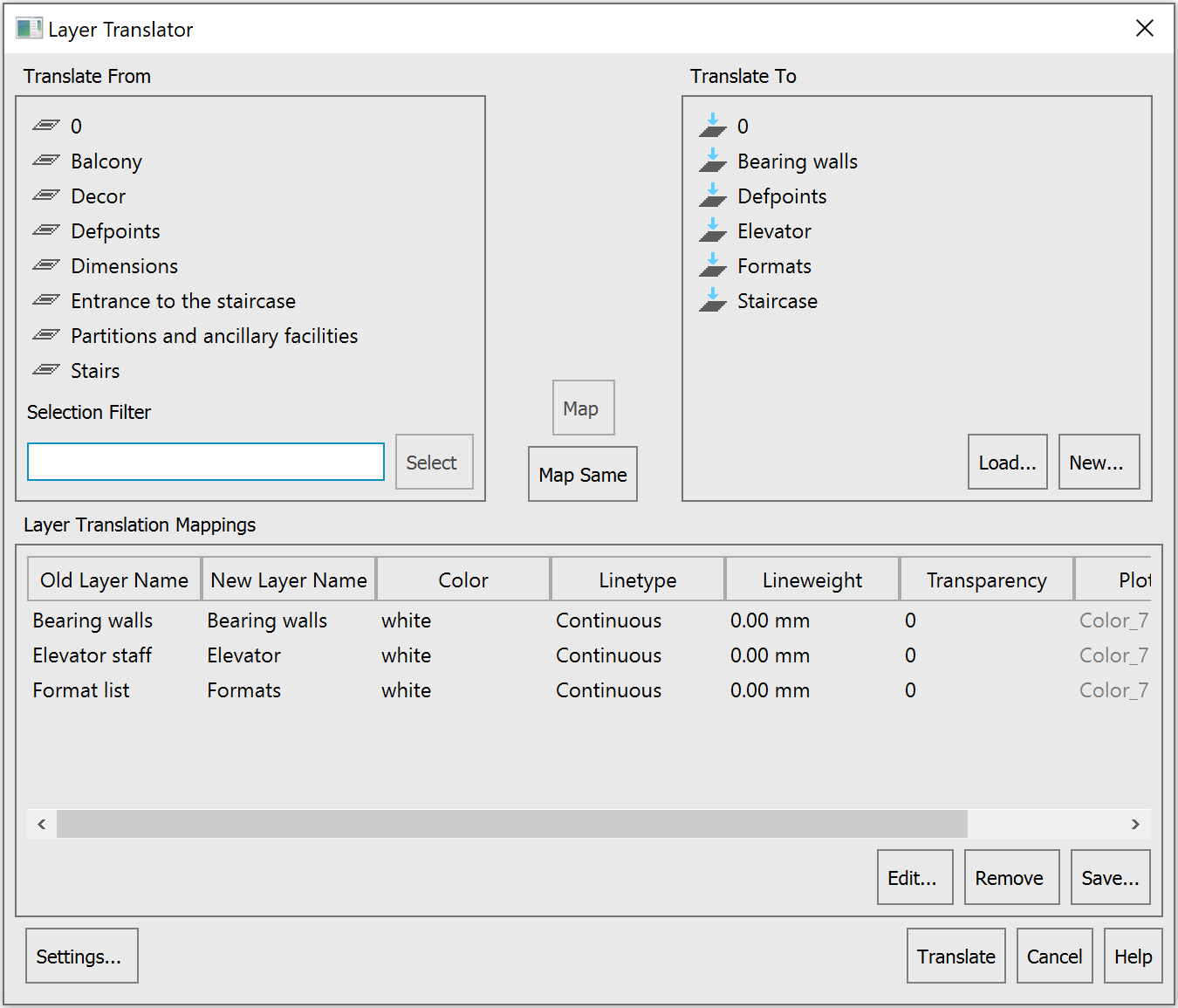Click the Selection Filter text field
Image resolution: width=1178 pixels, height=1008 pixels.
[x=206, y=462]
